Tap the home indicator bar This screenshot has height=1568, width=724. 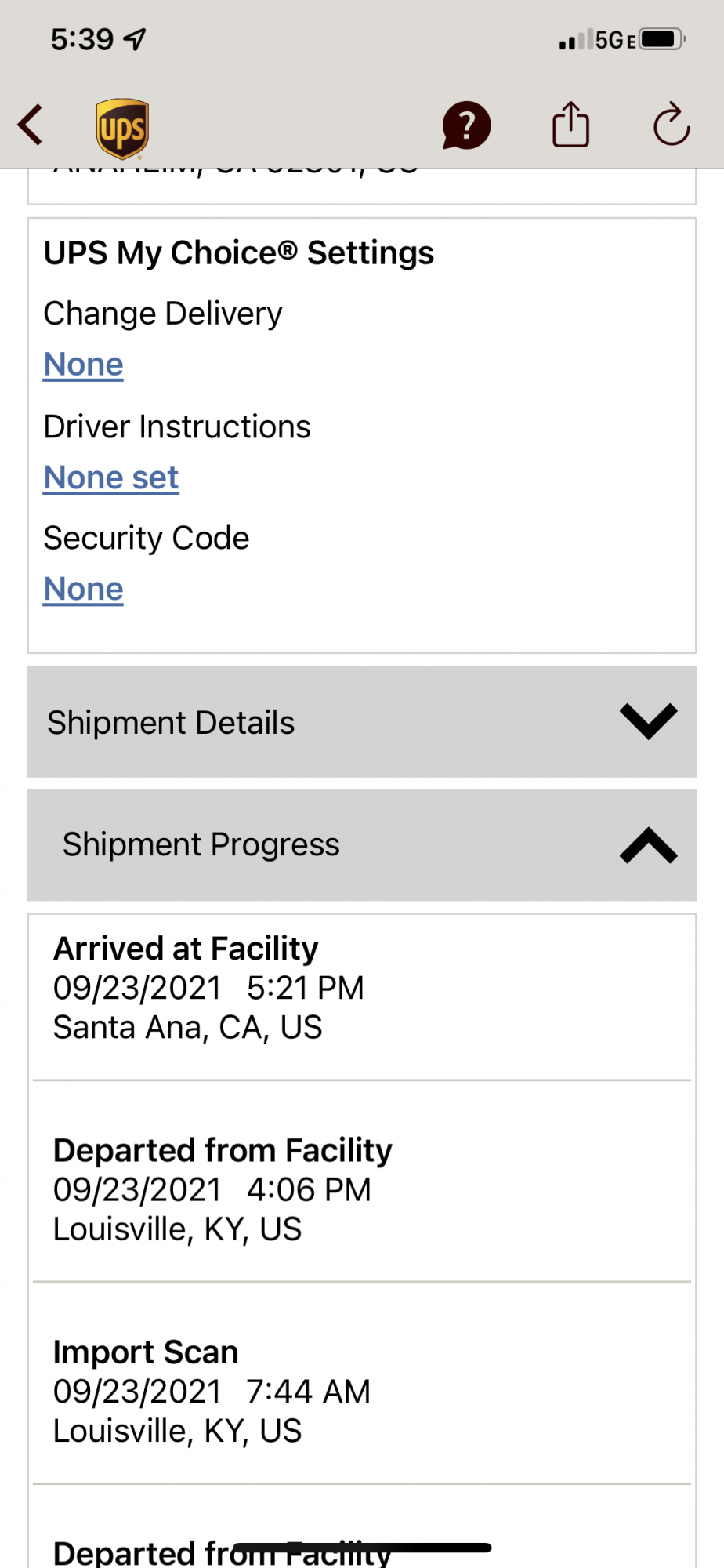coord(362,1548)
